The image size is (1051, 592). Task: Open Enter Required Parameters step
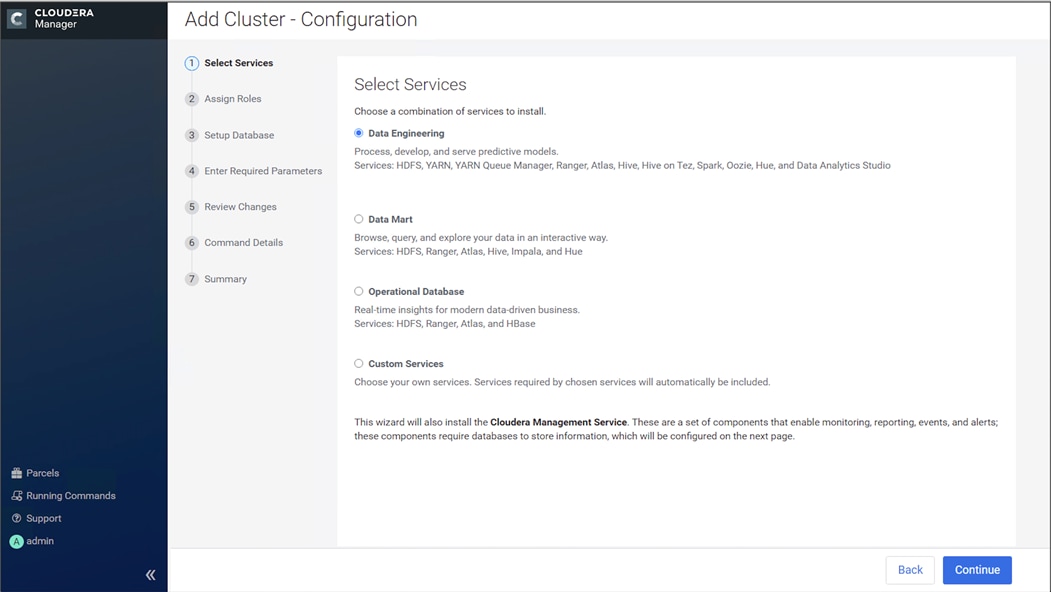click(x=263, y=171)
